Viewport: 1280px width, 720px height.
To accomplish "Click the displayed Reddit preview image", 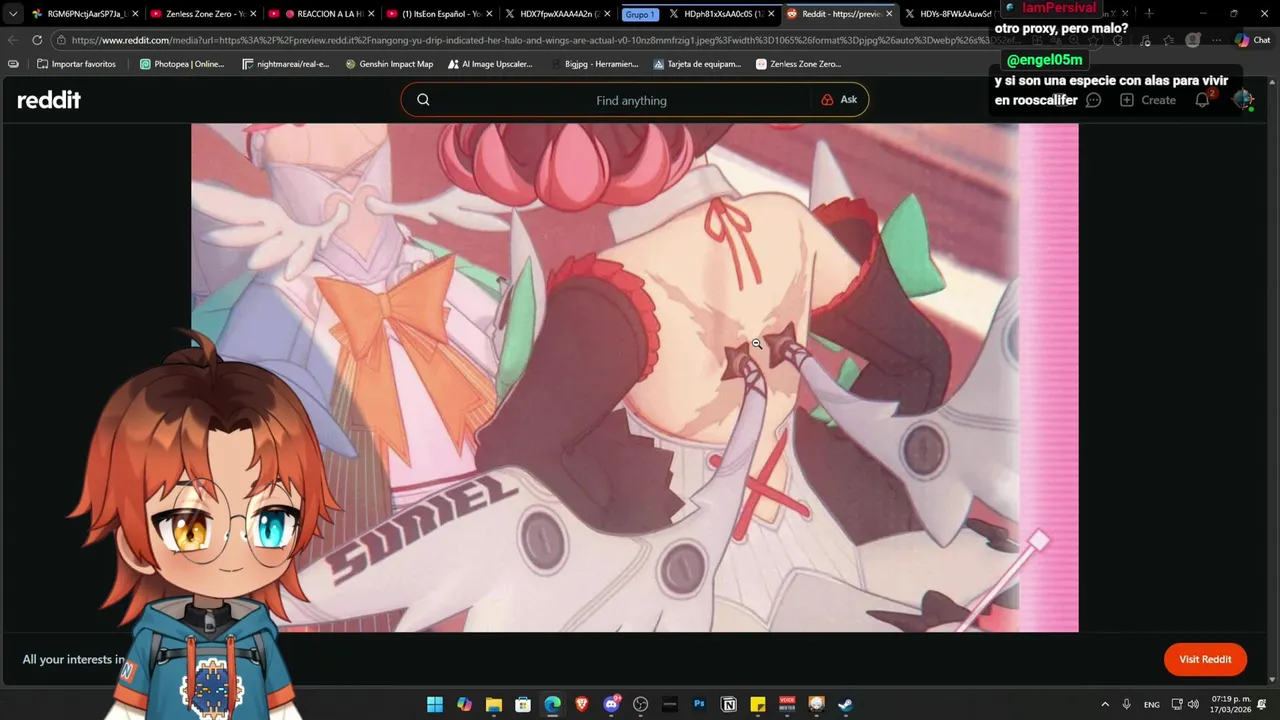I will coord(634,377).
